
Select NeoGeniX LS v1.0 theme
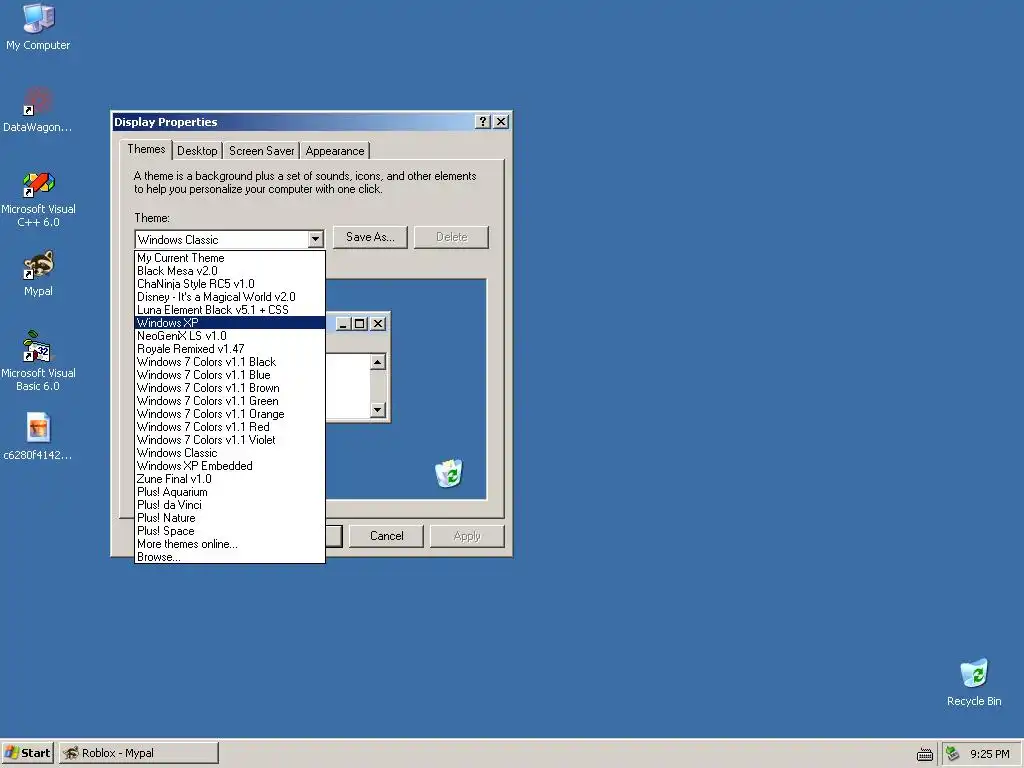pos(230,336)
